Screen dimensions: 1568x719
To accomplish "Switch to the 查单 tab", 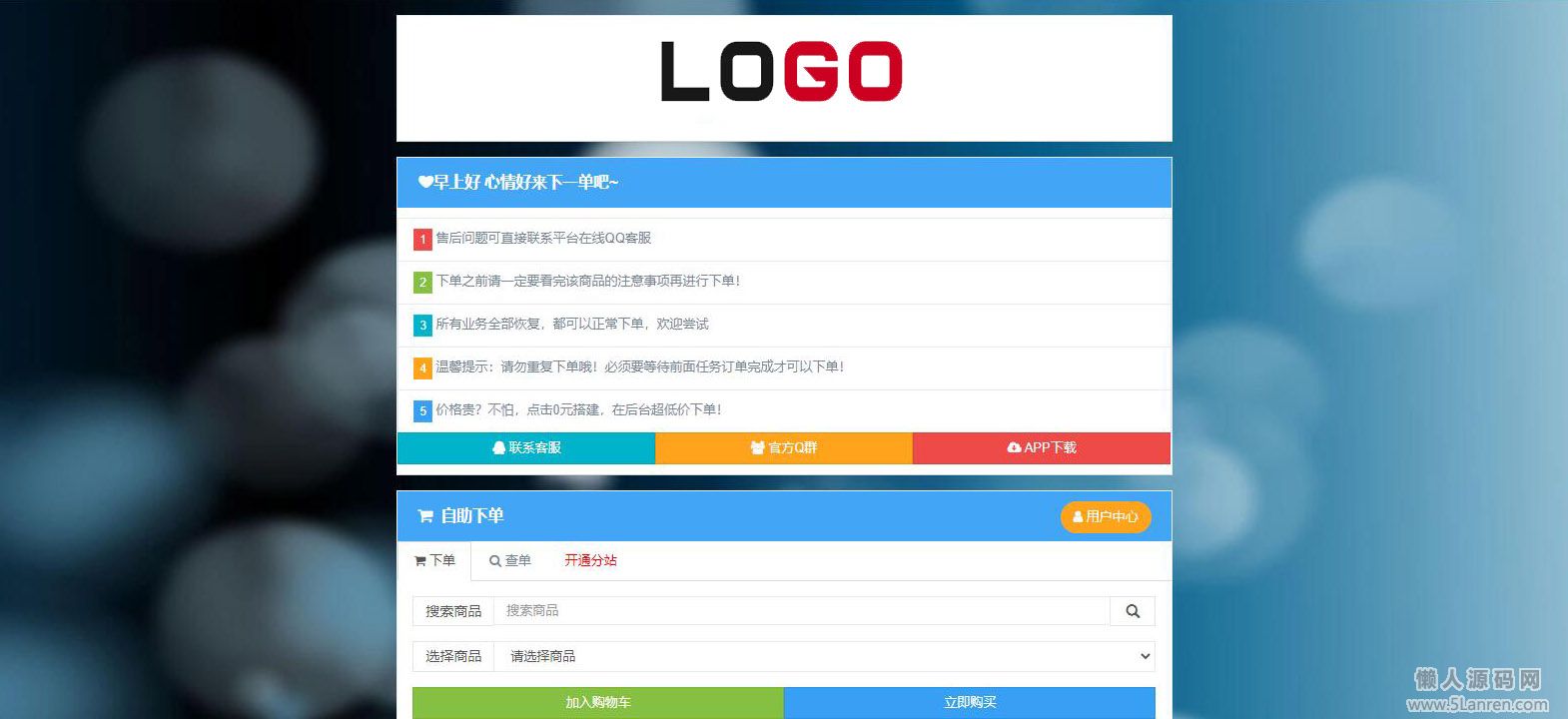I will 509,561.
